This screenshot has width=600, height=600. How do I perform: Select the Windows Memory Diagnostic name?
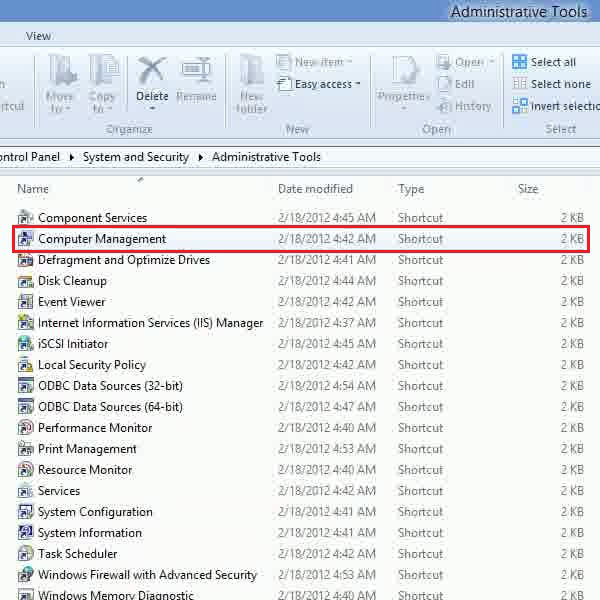(116, 595)
